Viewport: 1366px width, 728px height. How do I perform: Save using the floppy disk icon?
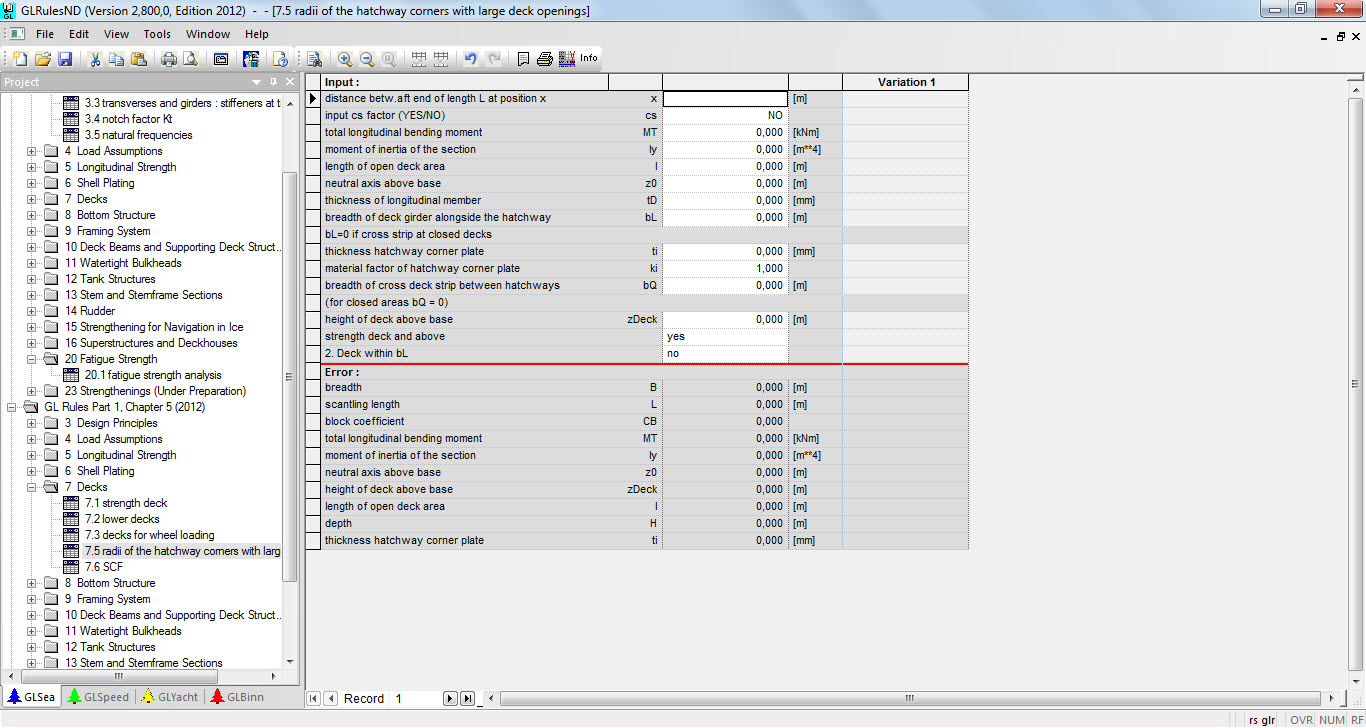[64, 59]
